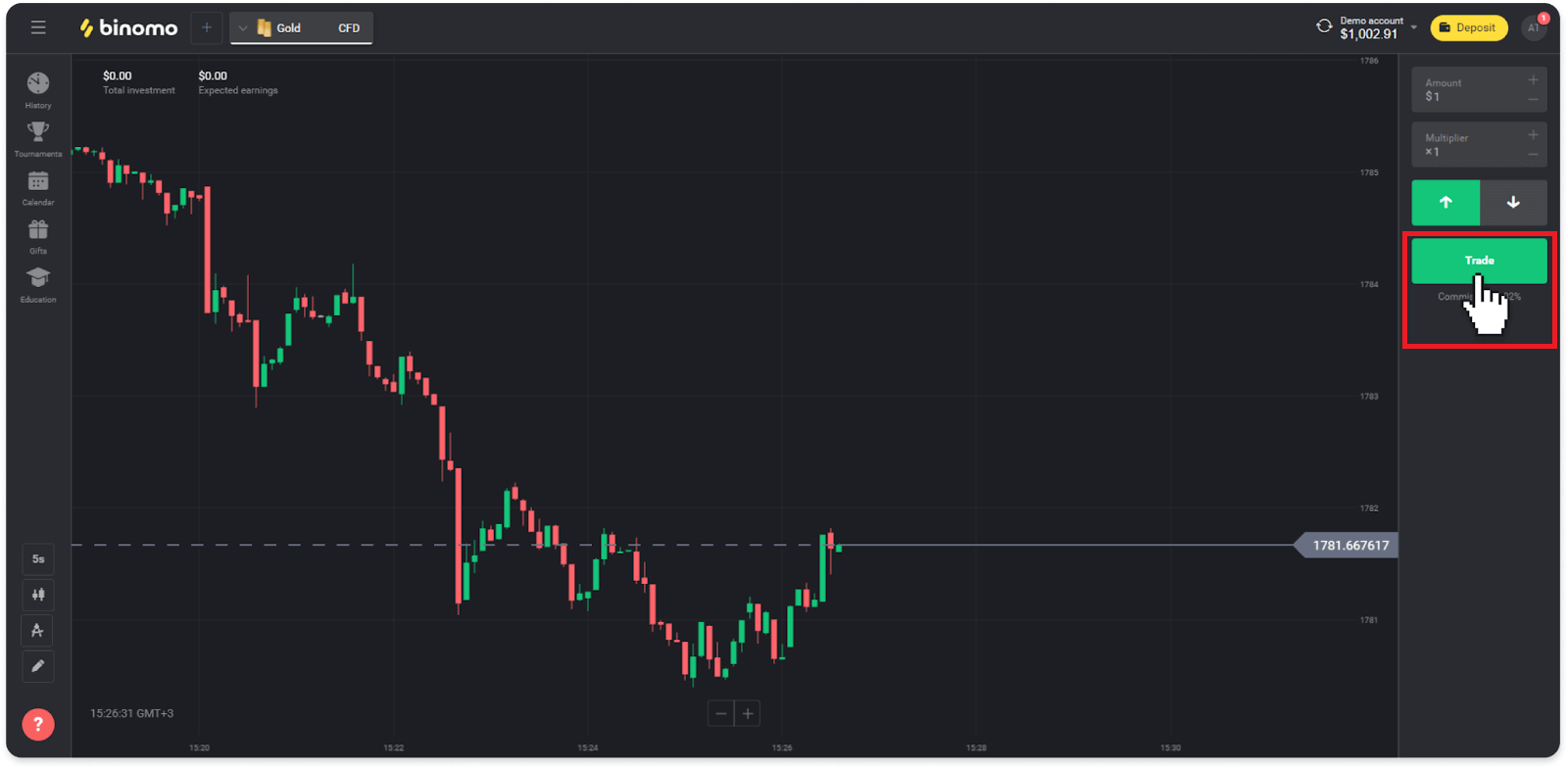The height and width of the screenshot is (769, 1568).
Task: Click the yellow Deposit button
Action: click(x=1468, y=27)
